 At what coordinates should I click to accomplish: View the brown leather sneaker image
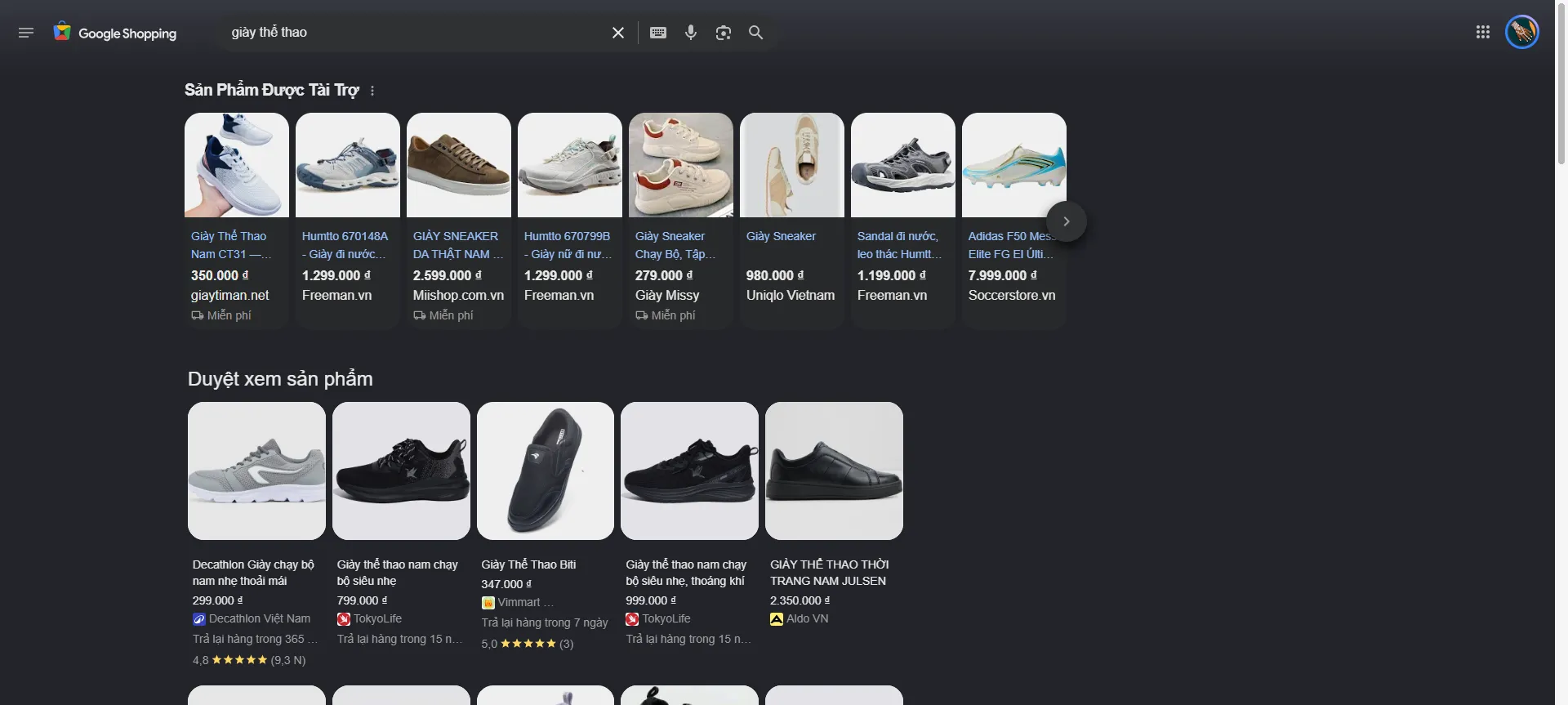click(459, 165)
